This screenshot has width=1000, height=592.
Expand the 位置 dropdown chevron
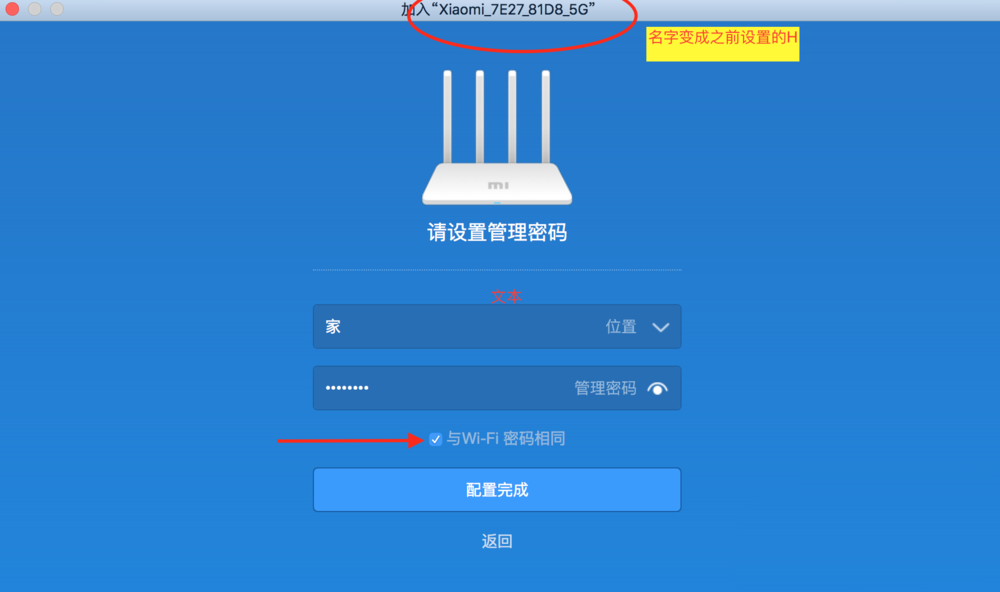661,327
